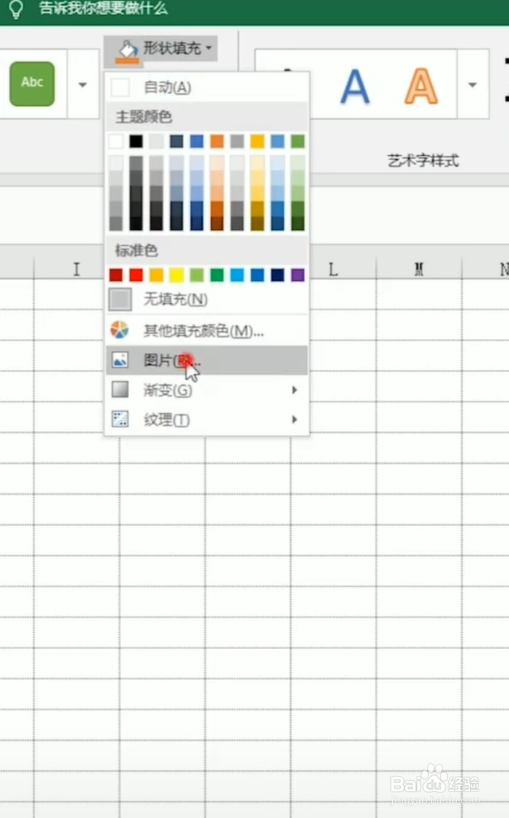The height and width of the screenshot is (818, 509).
Task: Pick the blue theme color swatch
Action: (x=197, y=141)
